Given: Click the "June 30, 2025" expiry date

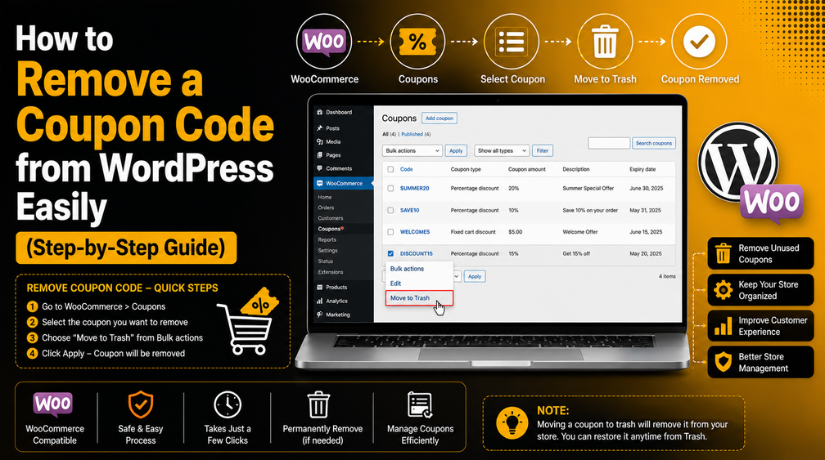Looking at the screenshot, I should [646, 188].
